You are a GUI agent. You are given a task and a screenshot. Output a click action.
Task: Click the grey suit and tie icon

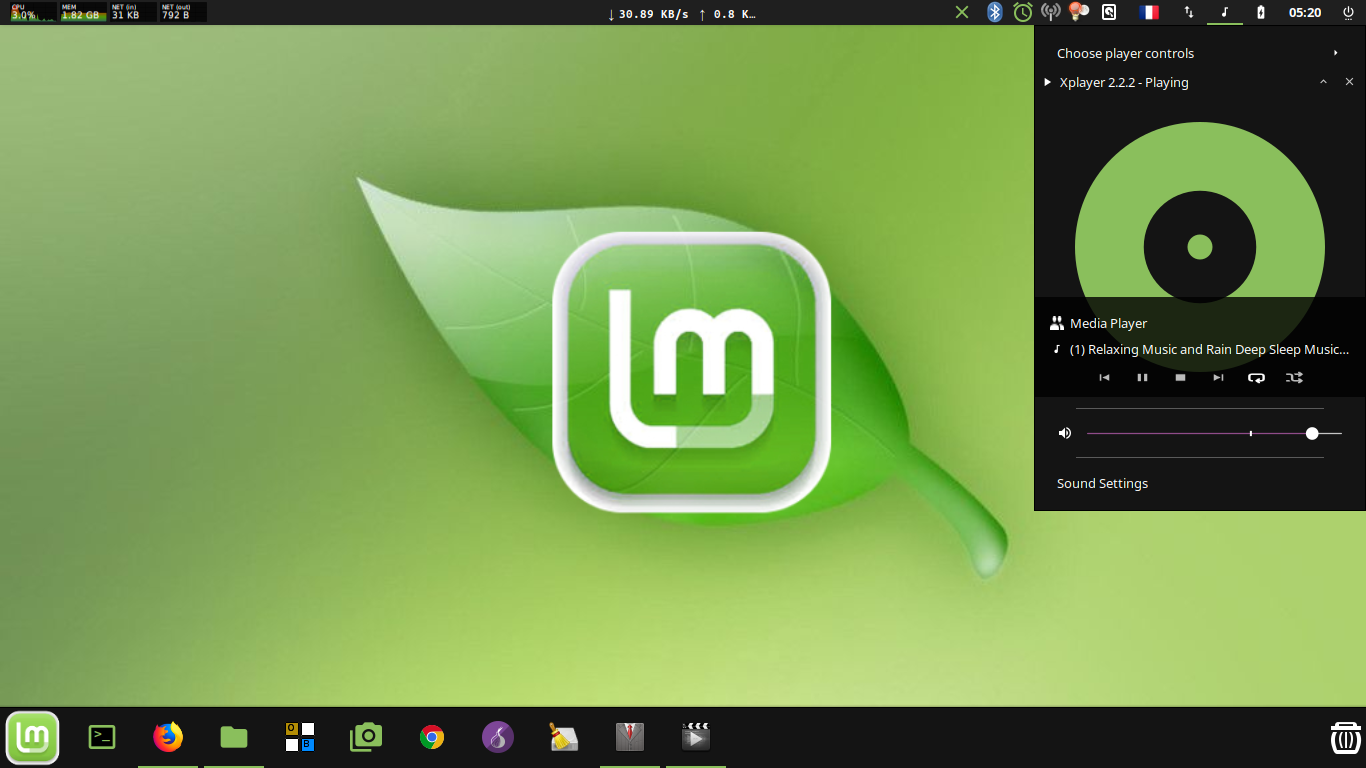pyautogui.click(x=630, y=737)
